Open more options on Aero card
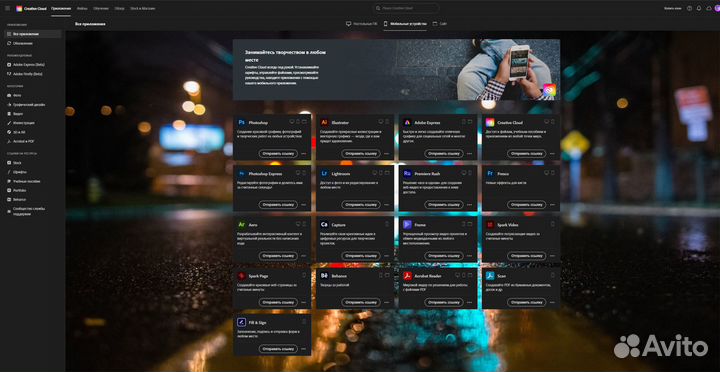Screen dimensions: 720x372 point(304,256)
